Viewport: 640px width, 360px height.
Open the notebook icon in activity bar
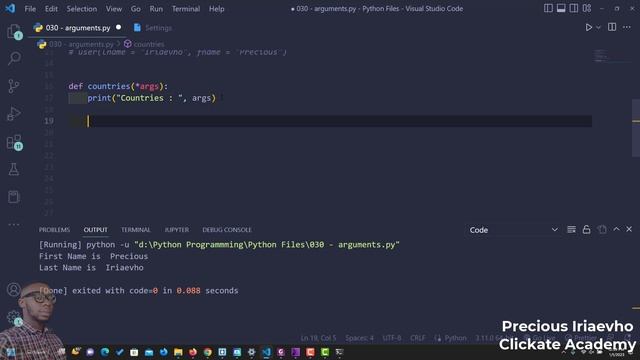[x=13, y=197]
